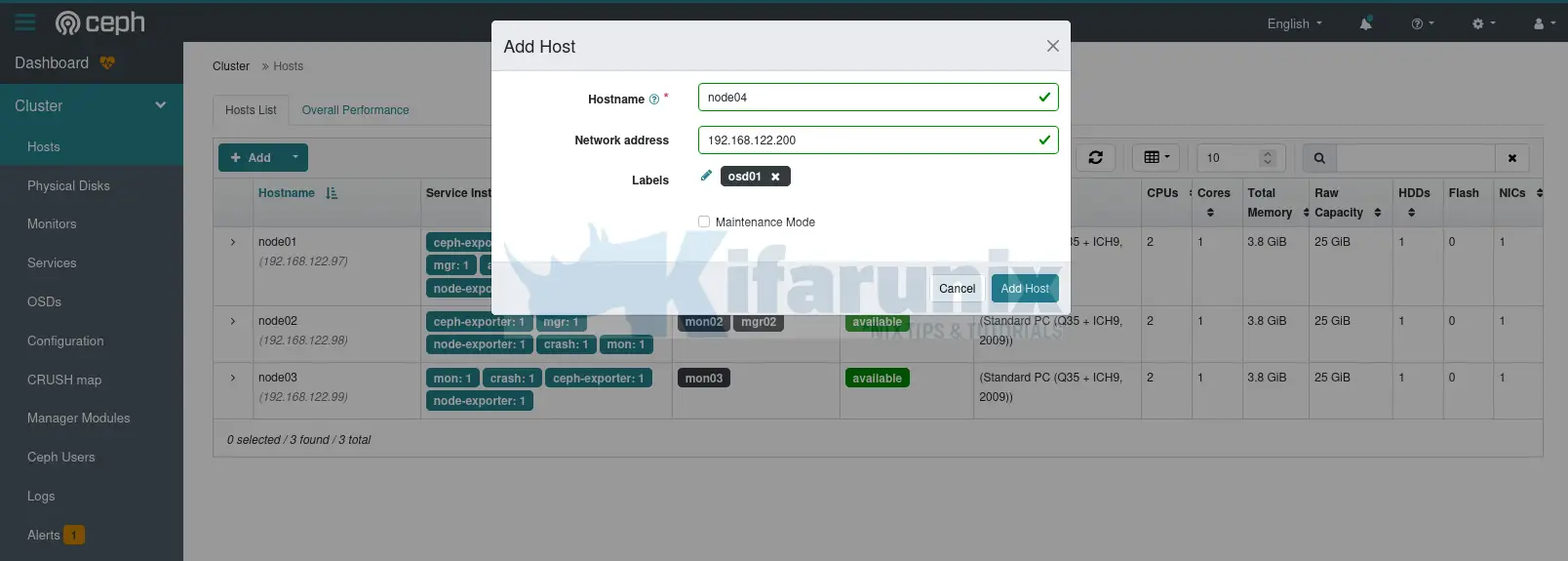The height and width of the screenshot is (561, 1568).
Task: Click the hamburger menu icon
Action: (25, 22)
